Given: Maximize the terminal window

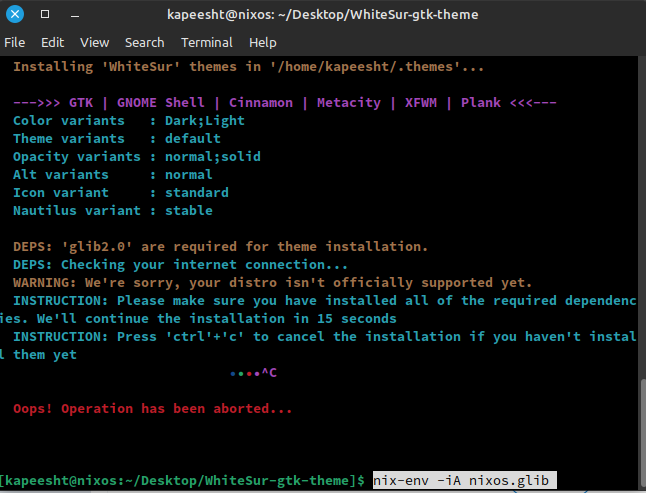Looking at the screenshot, I should pyautogui.click(x=45, y=14).
